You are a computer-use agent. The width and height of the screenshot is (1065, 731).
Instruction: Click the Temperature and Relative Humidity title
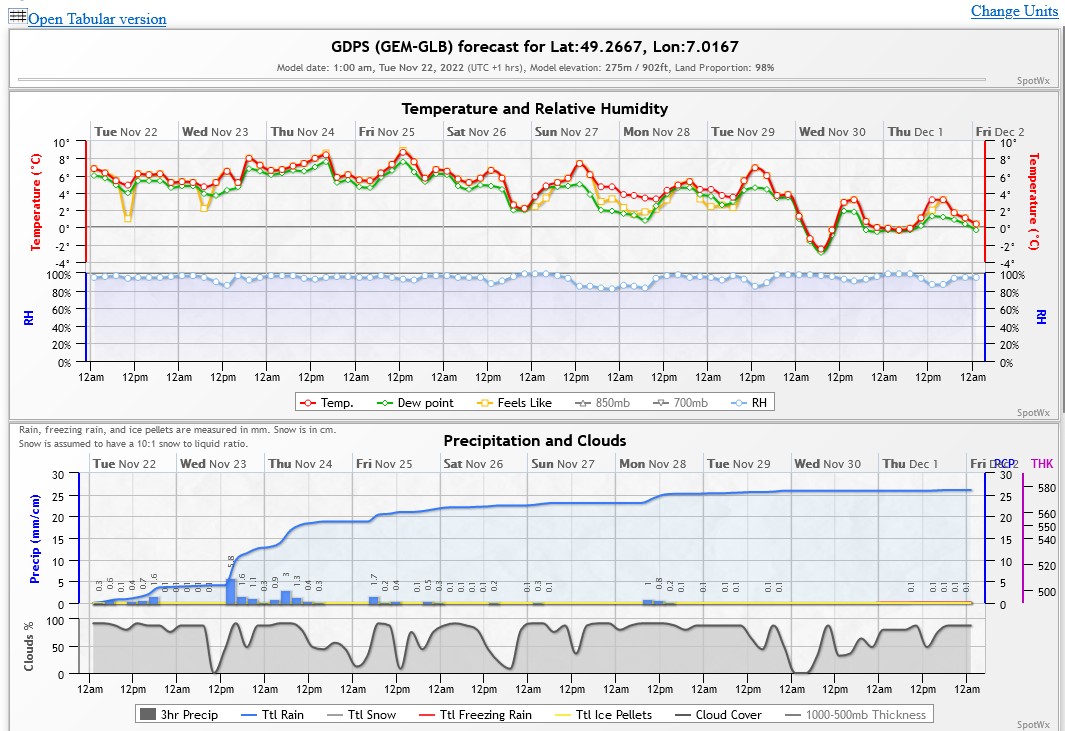(x=535, y=109)
